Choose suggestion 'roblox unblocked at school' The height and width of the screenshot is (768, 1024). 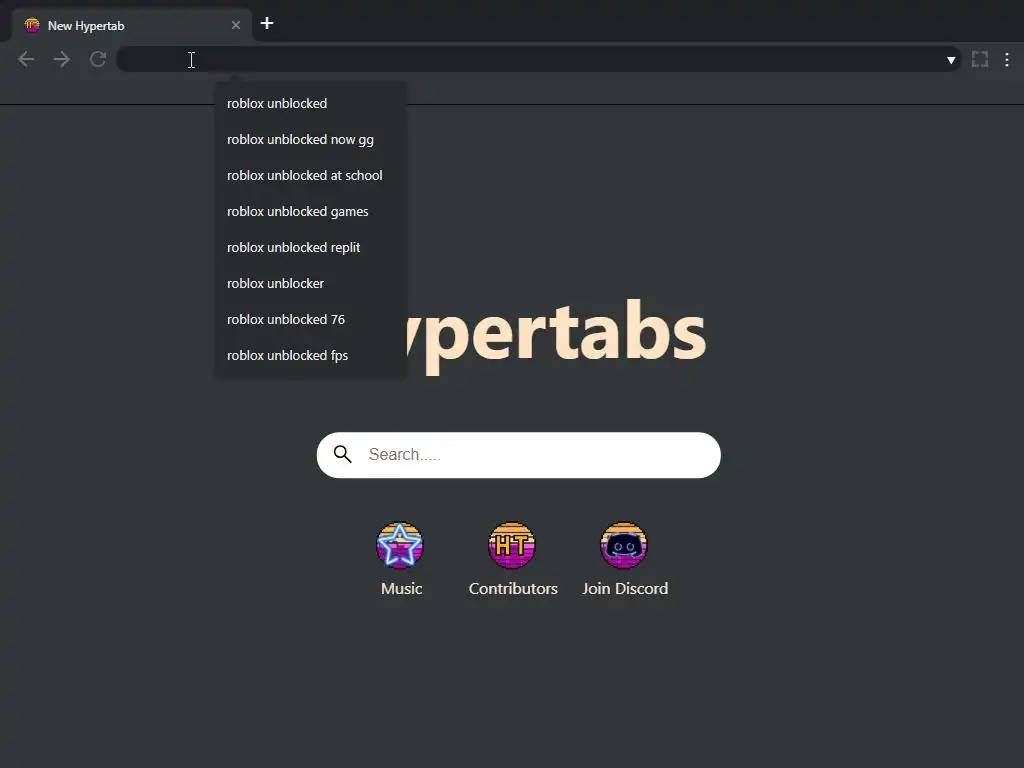point(311,175)
